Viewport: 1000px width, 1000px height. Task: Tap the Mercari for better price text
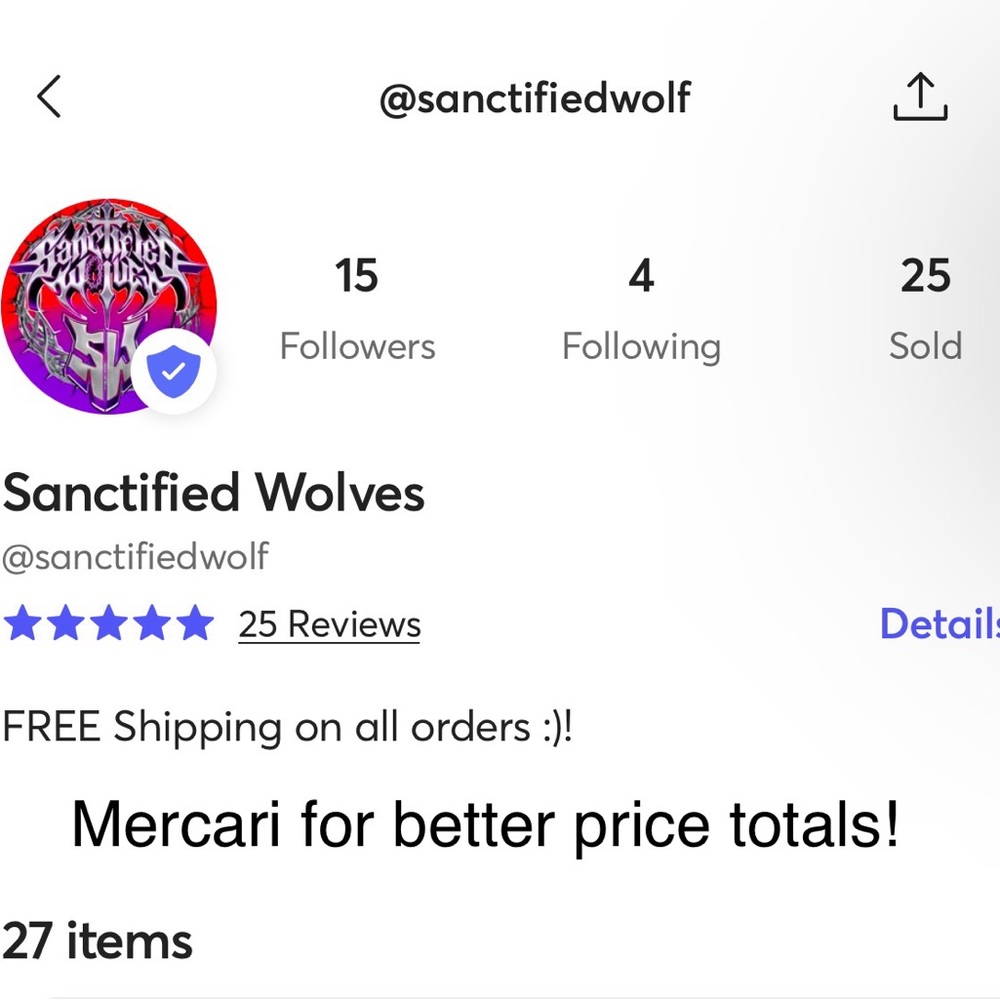485,826
